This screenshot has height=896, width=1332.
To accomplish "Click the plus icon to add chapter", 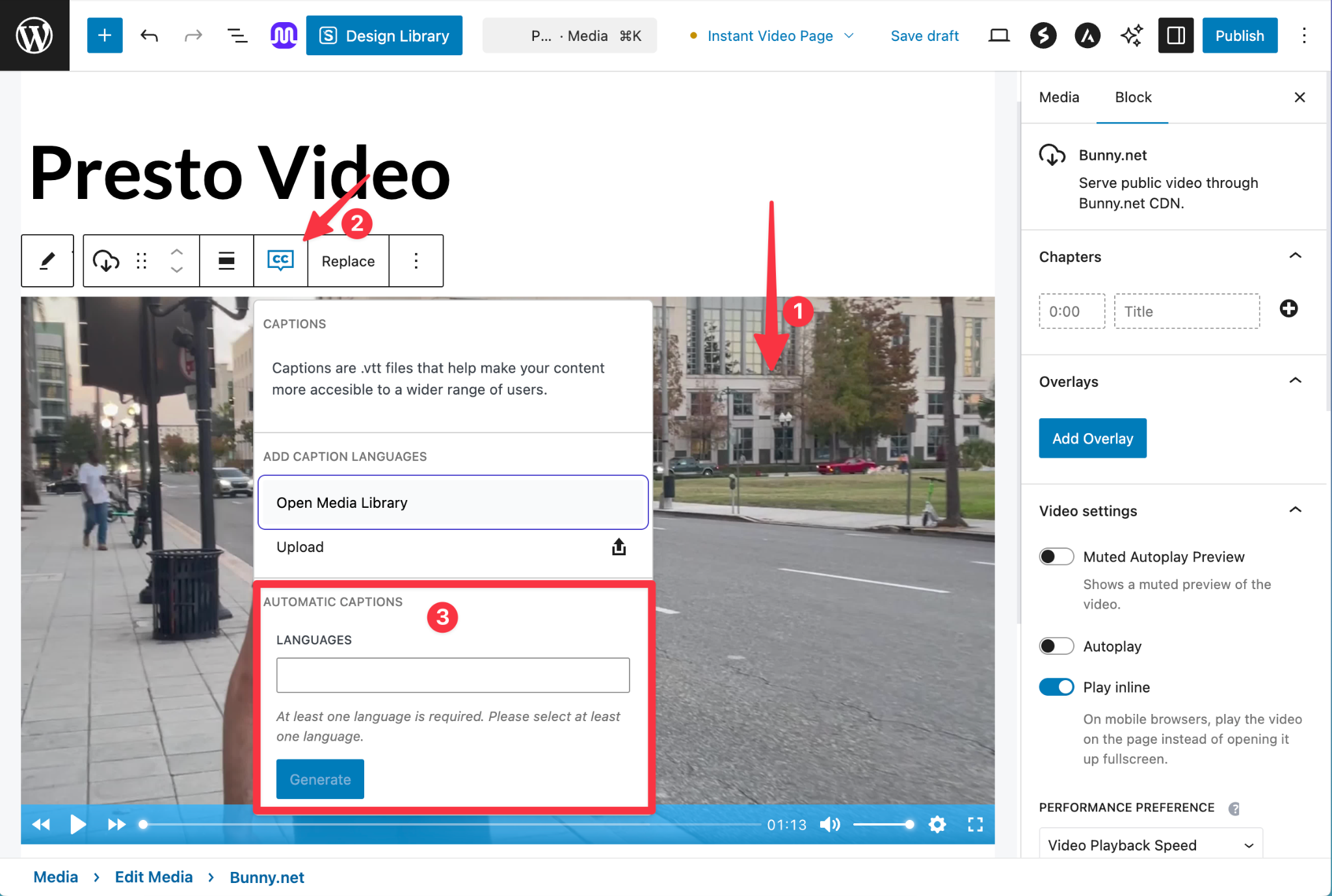I will (1288, 309).
